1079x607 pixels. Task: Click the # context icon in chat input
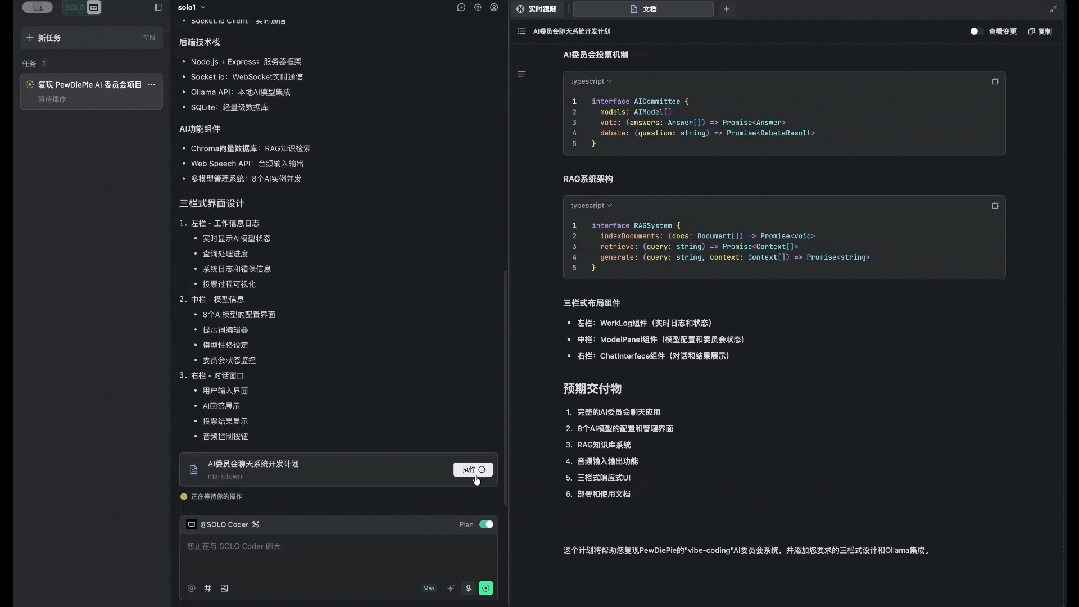[x=208, y=588]
